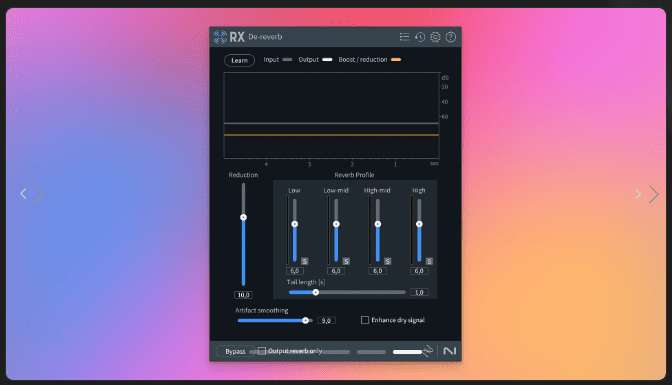Select the Tail length value field 1,0

419,292
